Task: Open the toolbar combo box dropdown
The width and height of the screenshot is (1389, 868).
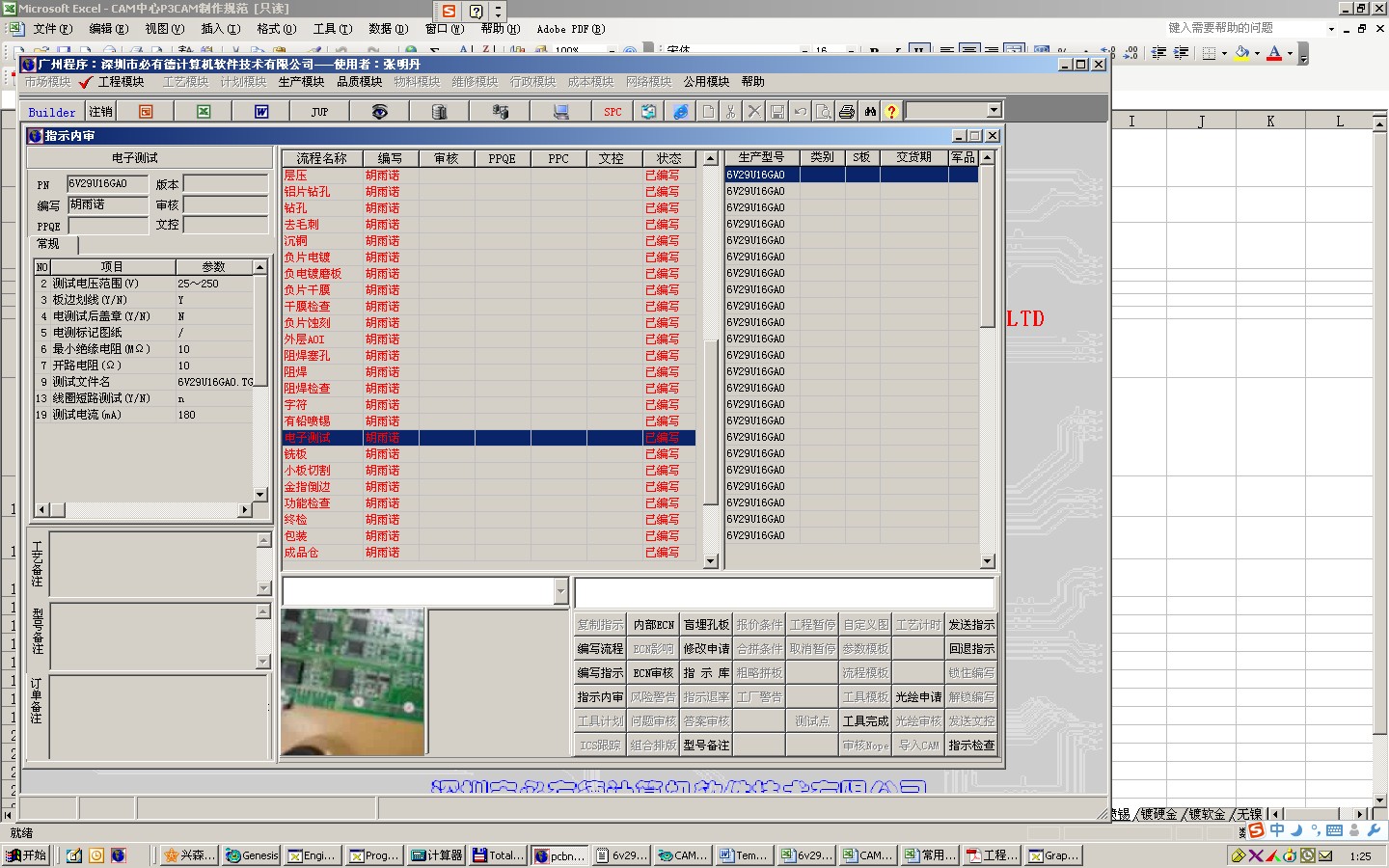Action: 994,111
